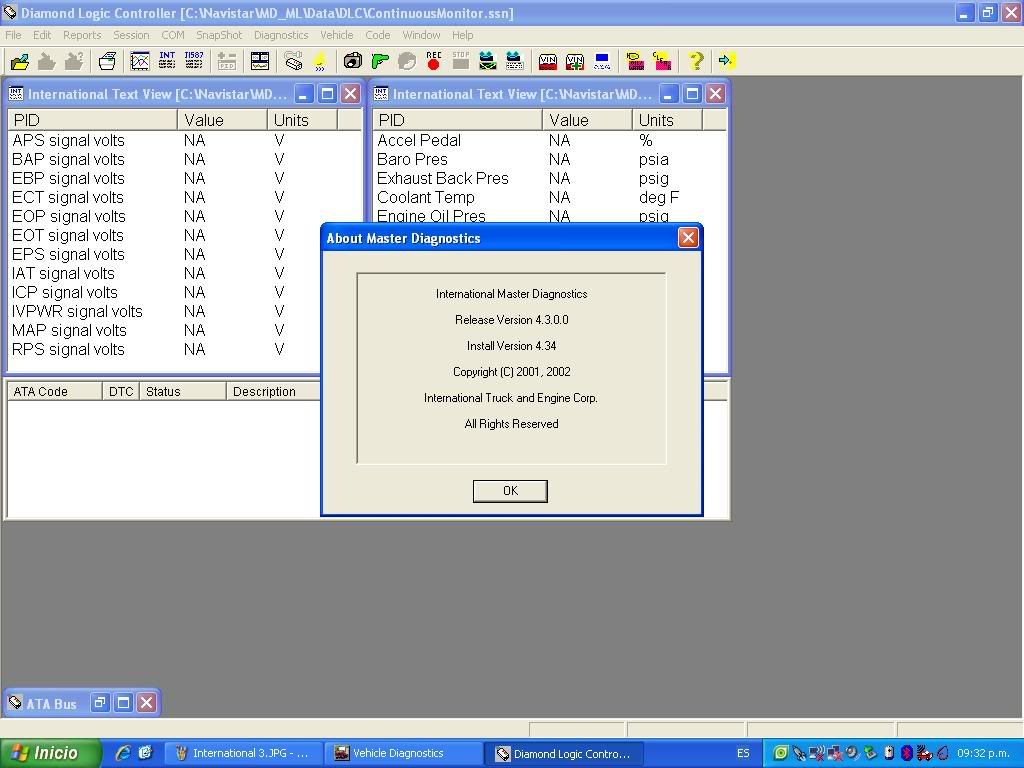
Task: Restore the minimized ATA Bus window
Action: point(100,703)
